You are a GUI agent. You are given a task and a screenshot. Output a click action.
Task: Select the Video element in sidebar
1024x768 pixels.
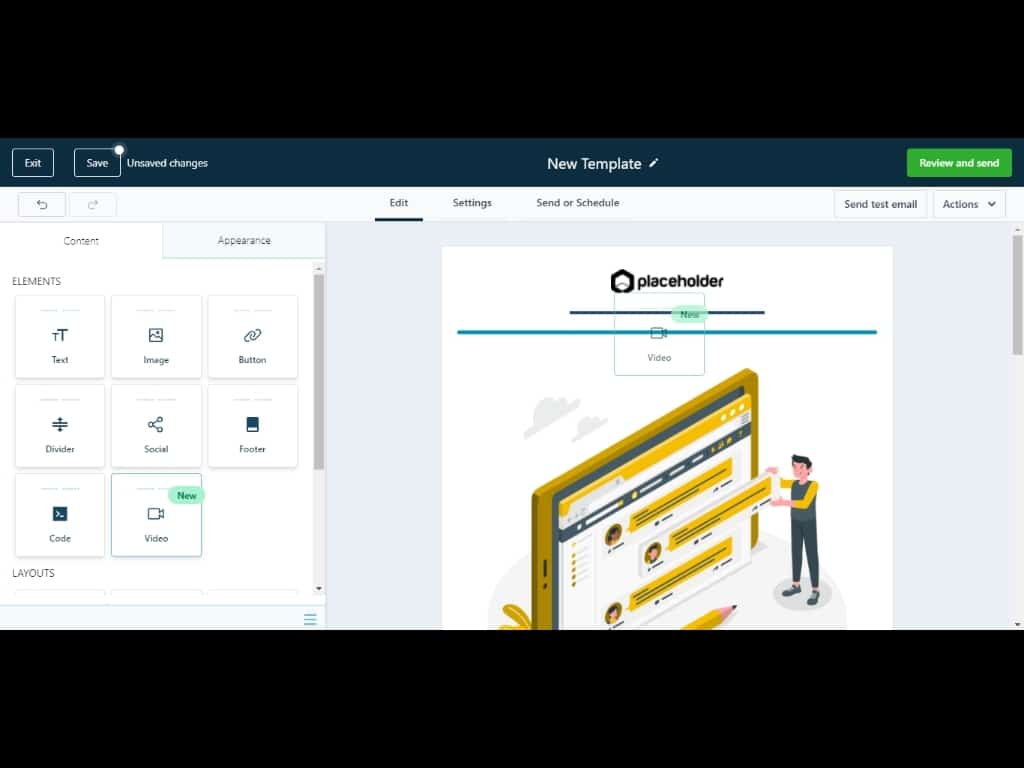(x=156, y=515)
